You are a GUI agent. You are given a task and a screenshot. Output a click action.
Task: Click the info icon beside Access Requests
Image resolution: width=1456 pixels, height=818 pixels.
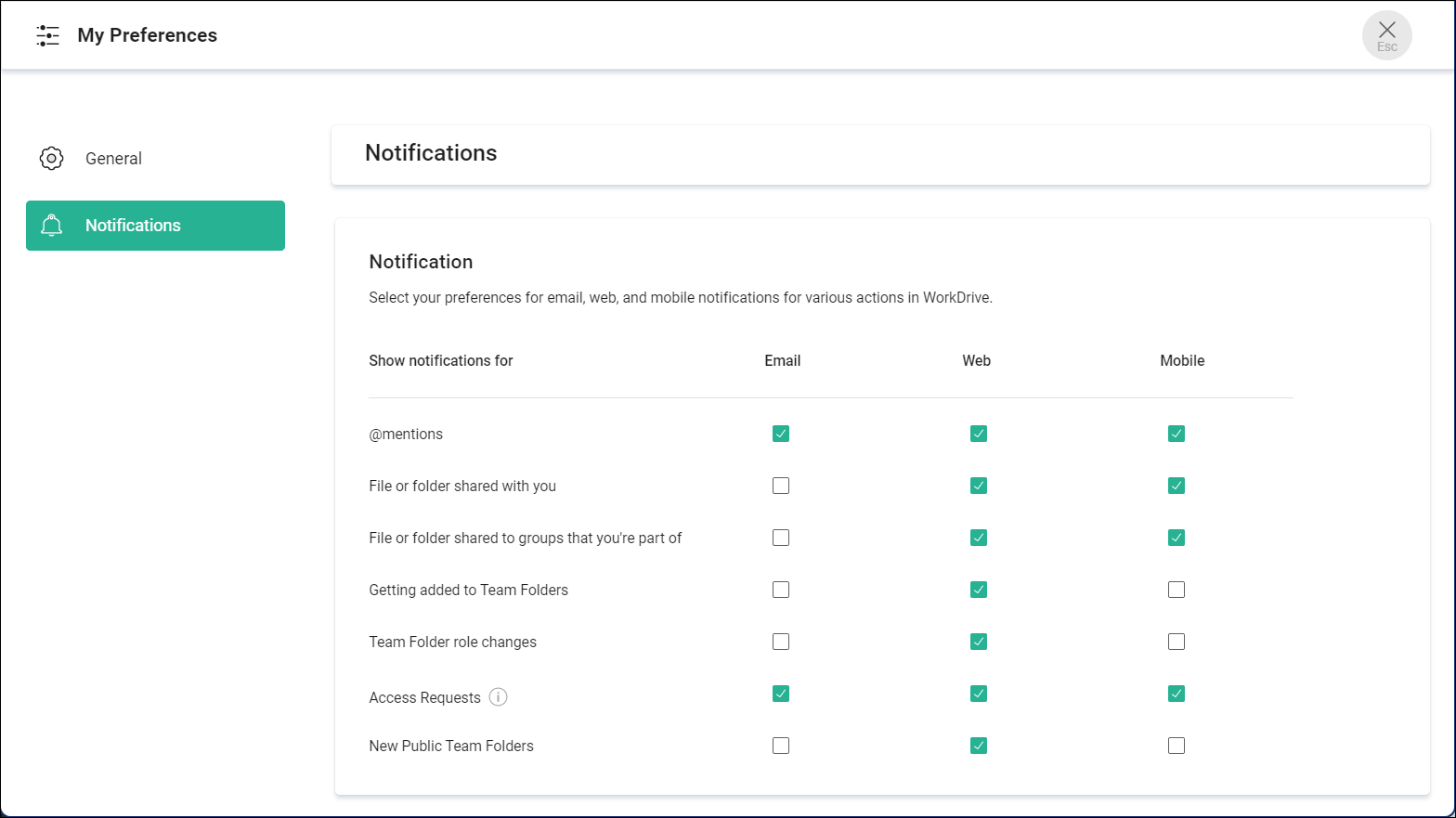499,697
